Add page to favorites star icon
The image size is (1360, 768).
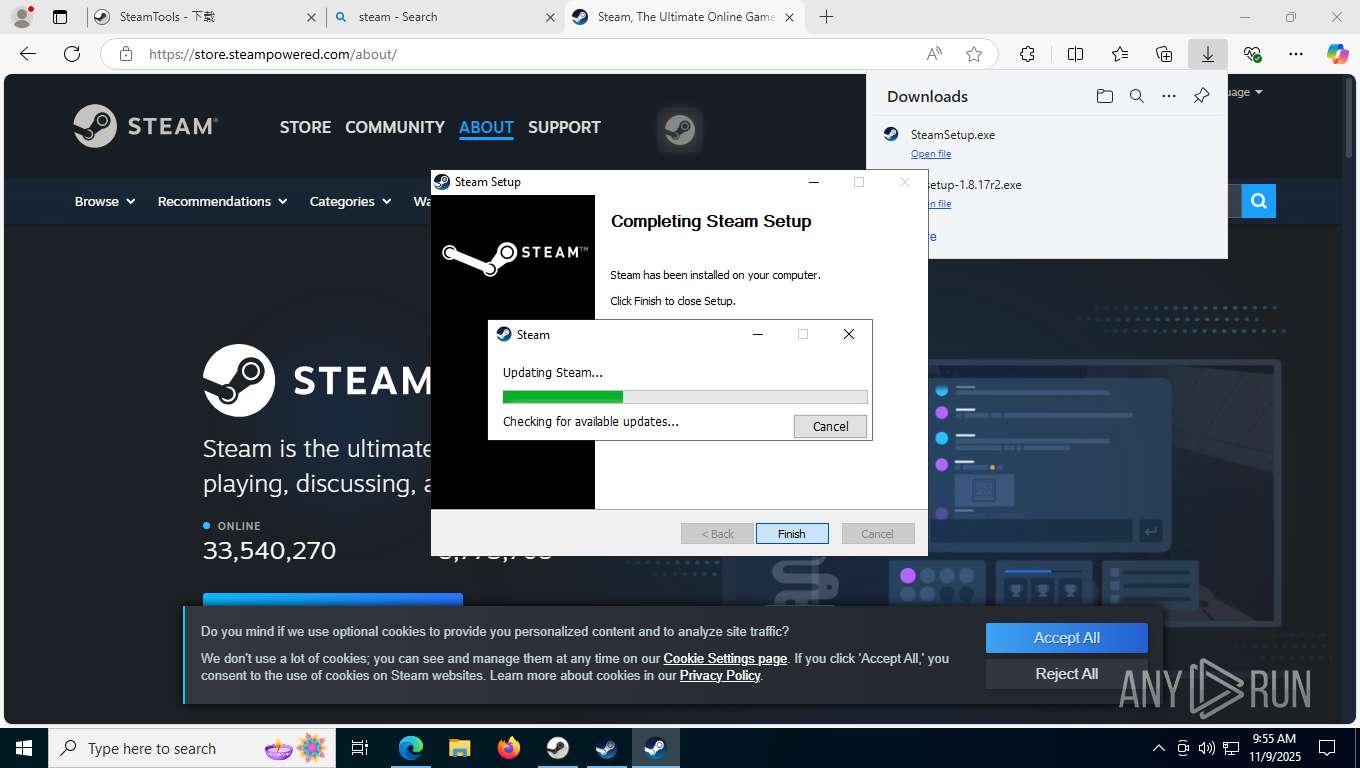coord(974,54)
